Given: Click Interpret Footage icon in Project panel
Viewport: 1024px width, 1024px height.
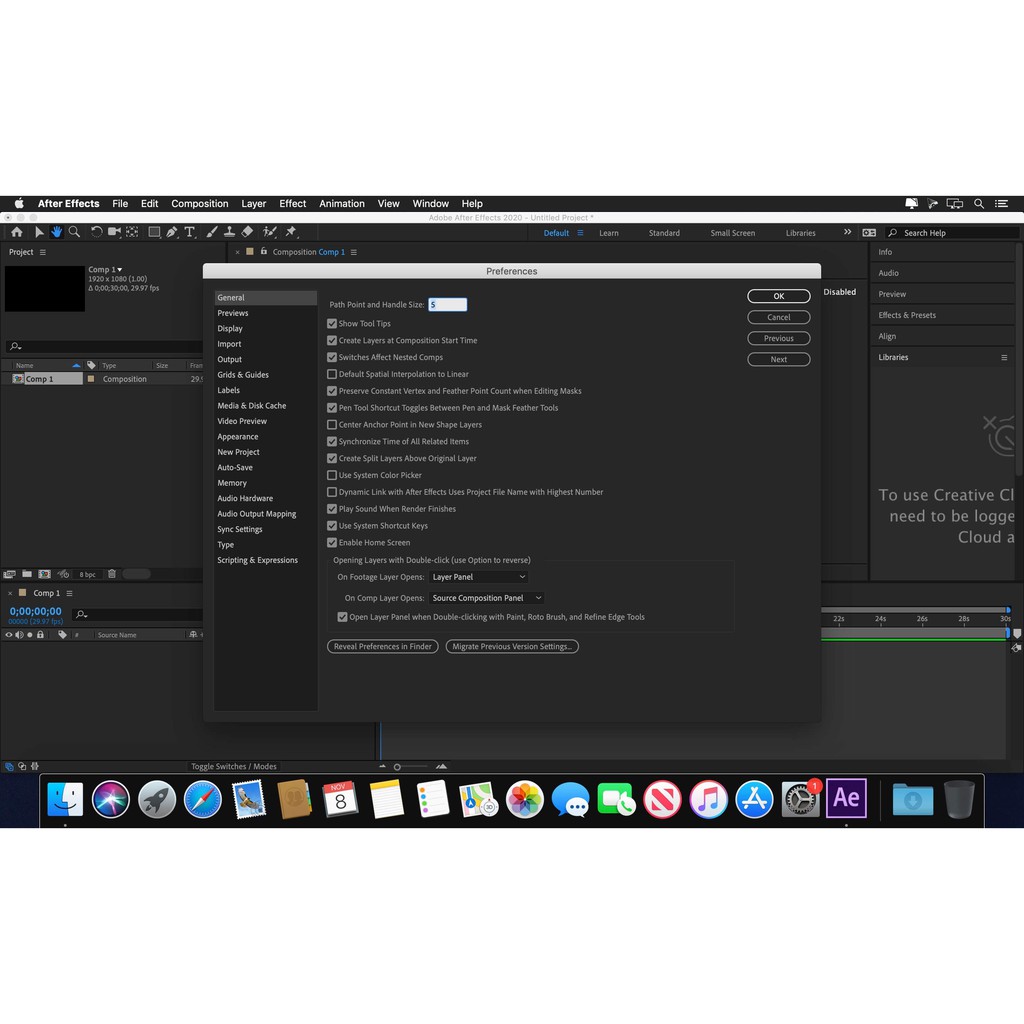Looking at the screenshot, I should 9,574.
